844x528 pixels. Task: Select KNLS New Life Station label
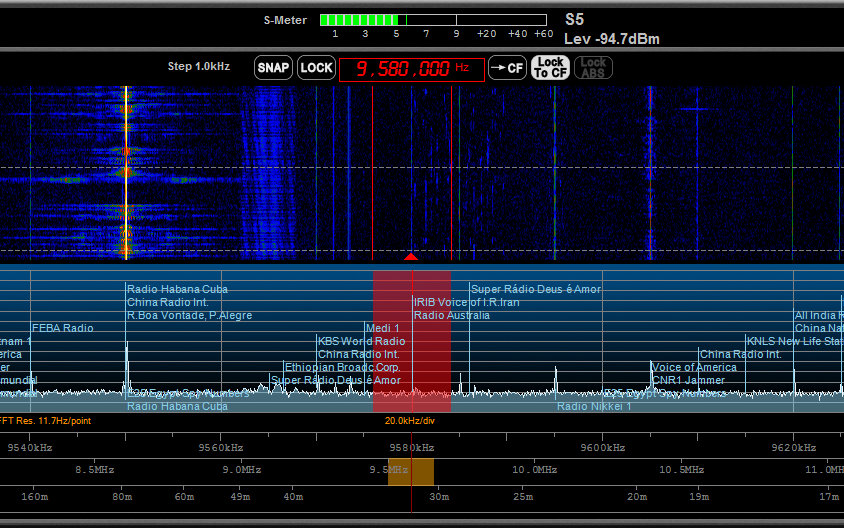point(795,341)
